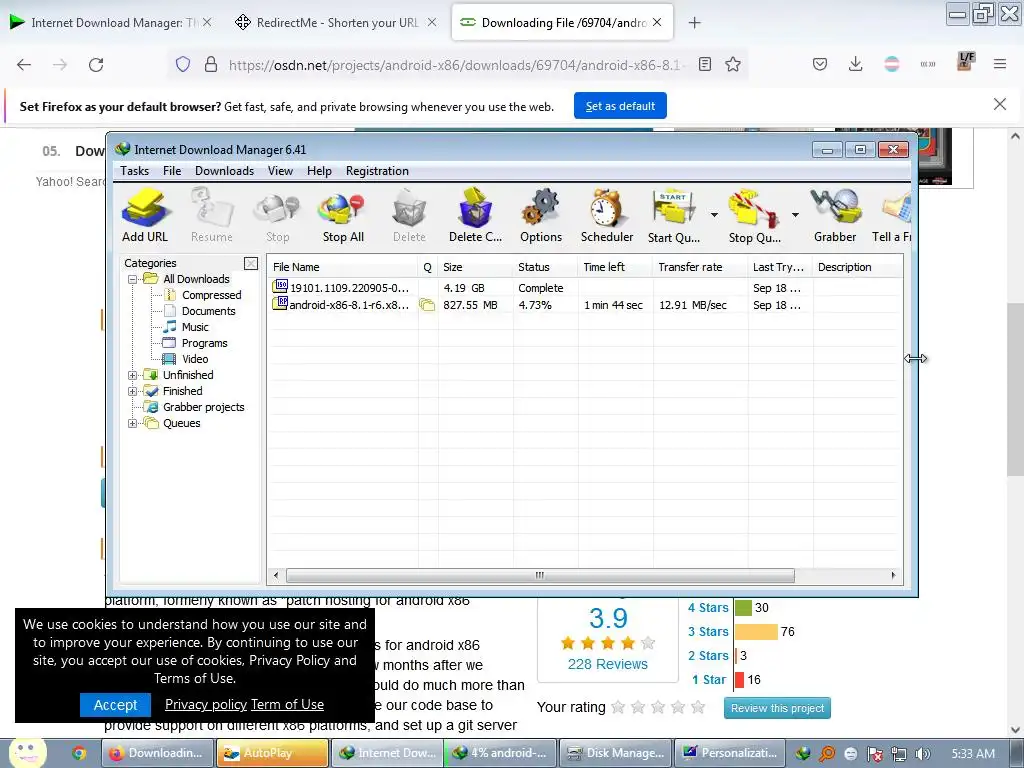Open the Downloads menu
The image size is (1024, 768).
point(224,171)
